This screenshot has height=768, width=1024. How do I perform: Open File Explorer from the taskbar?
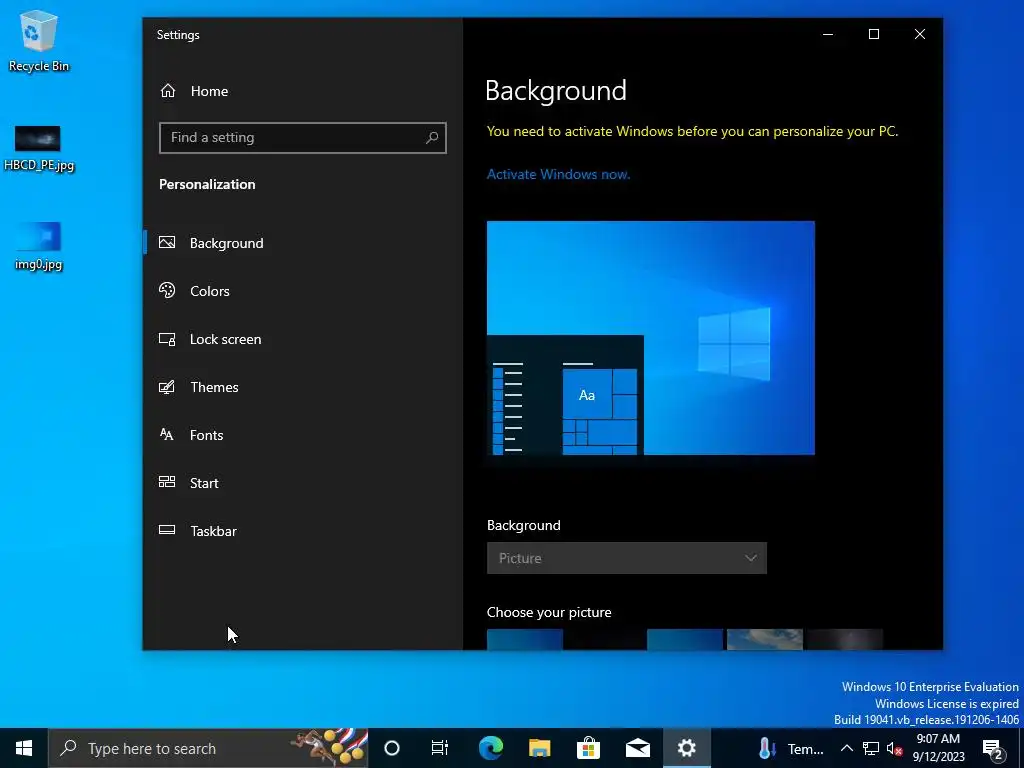coord(539,748)
